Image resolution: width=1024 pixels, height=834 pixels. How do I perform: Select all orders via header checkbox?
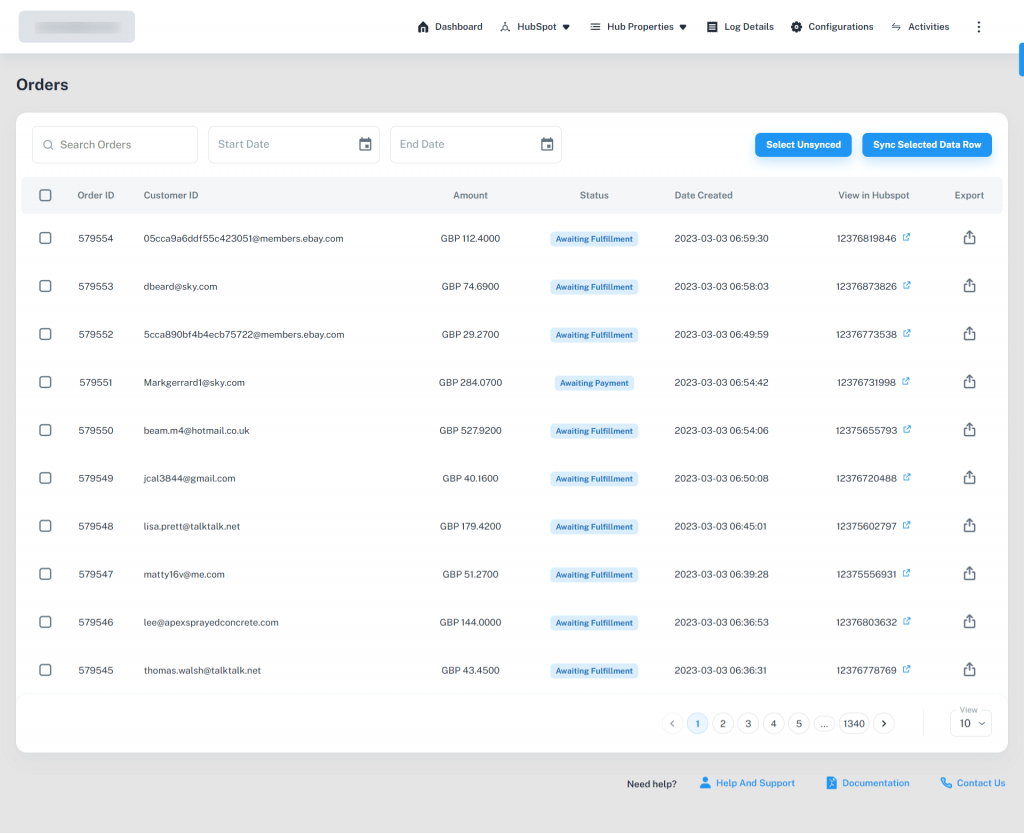coord(45,195)
